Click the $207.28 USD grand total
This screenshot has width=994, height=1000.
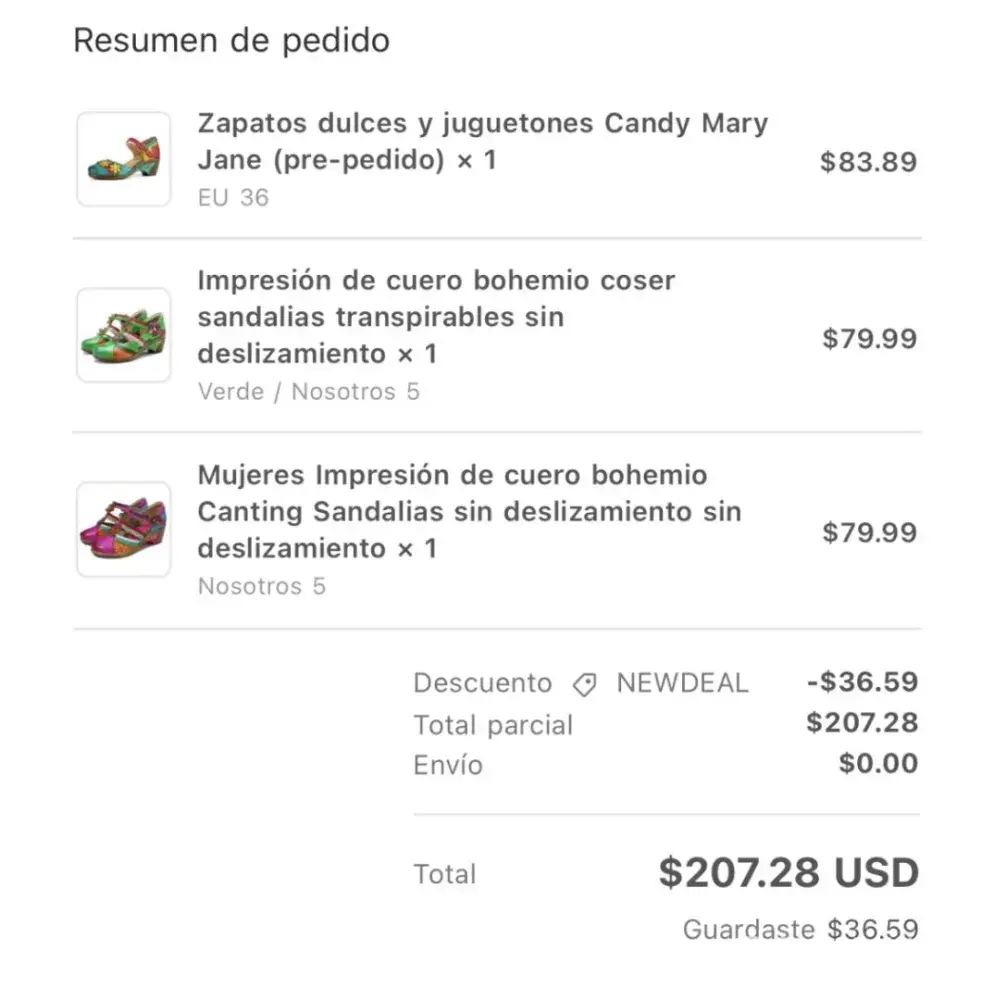click(788, 873)
